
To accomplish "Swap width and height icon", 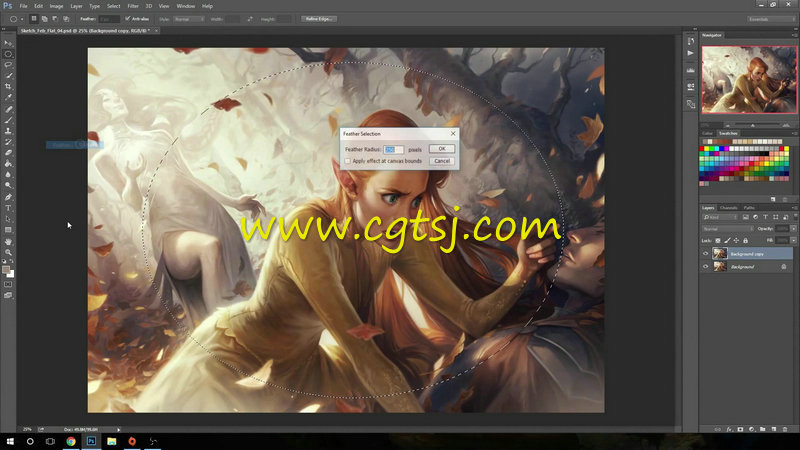I will point(250,19).
